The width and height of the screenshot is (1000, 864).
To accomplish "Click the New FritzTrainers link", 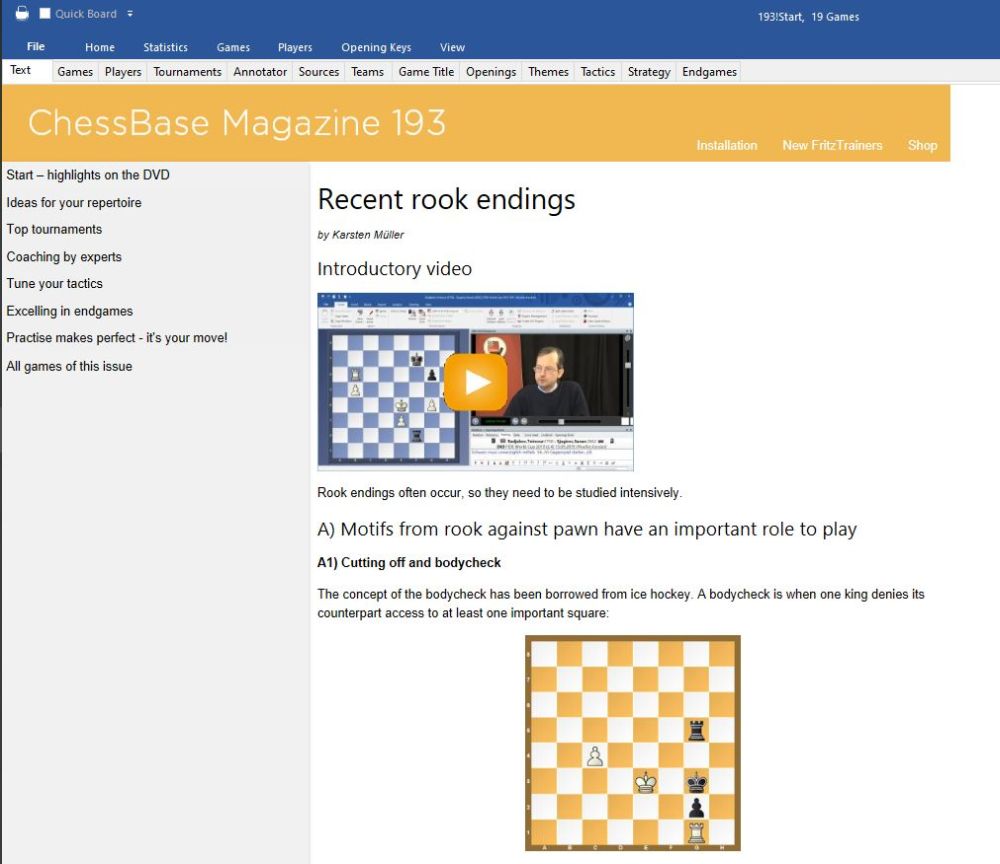I will point(832,145).
